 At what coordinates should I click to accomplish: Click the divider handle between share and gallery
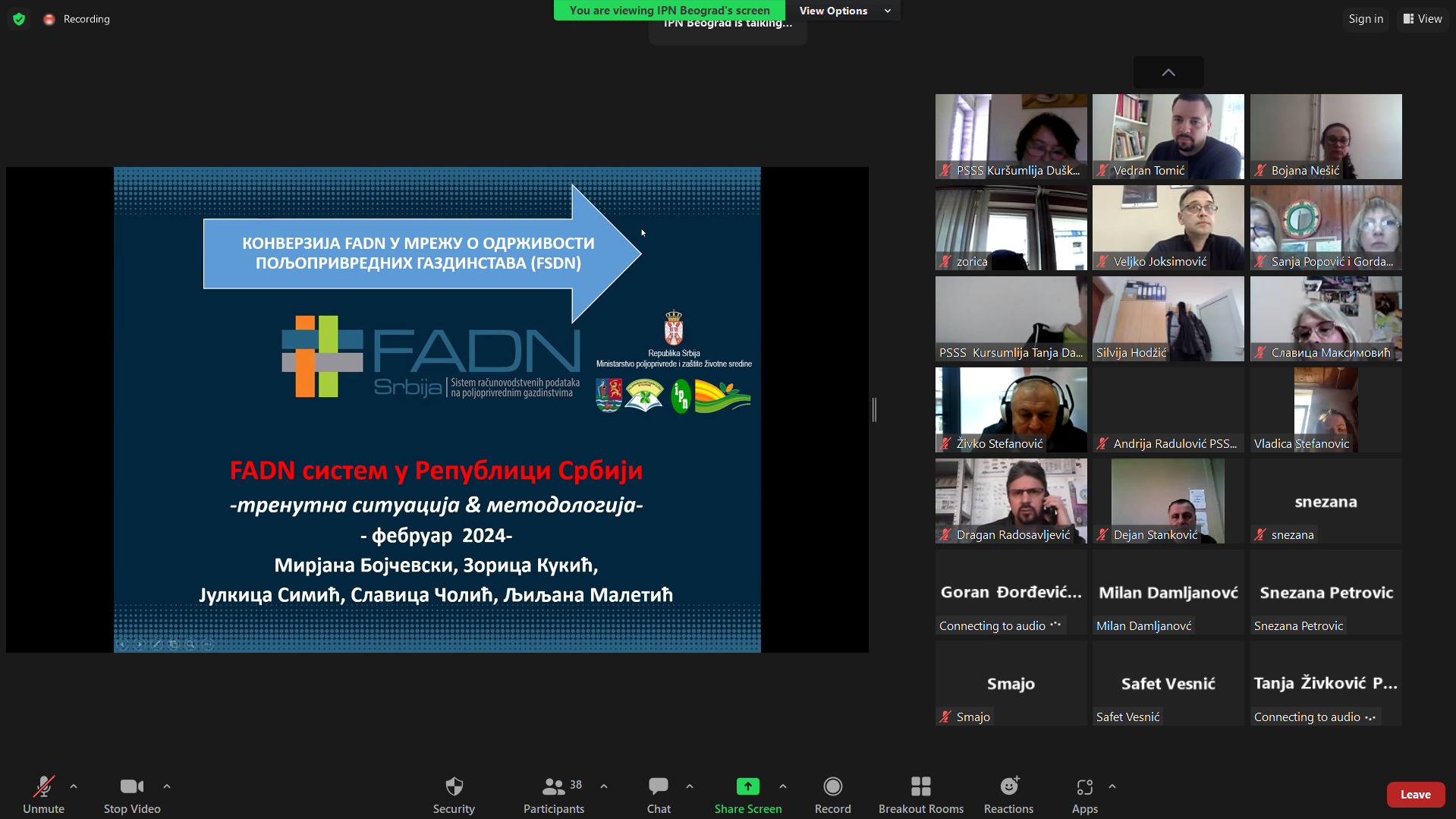(874, 410)
